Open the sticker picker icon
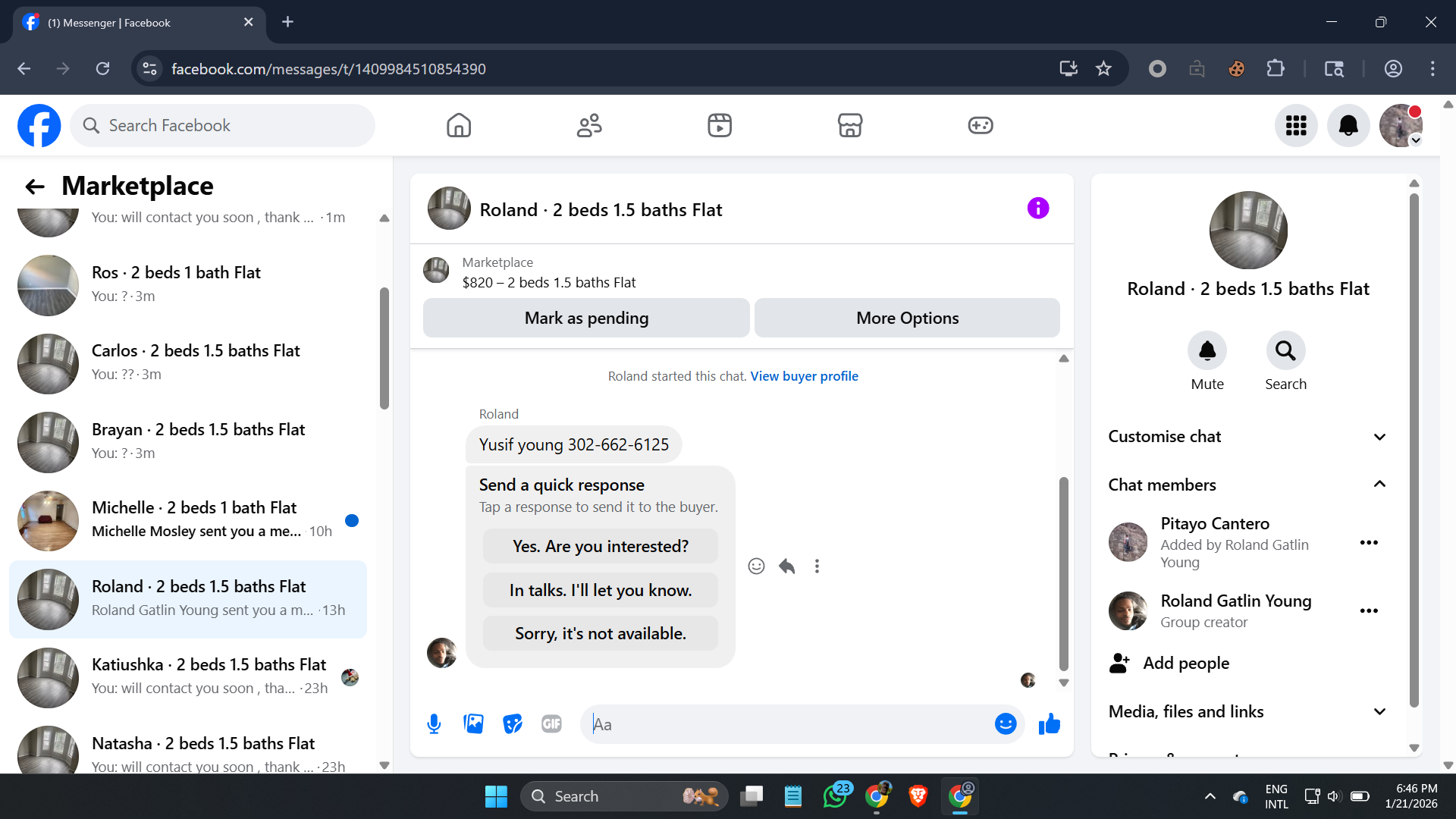The height and width of the screenshot is (819, 1456). click(x=513, y=724)
